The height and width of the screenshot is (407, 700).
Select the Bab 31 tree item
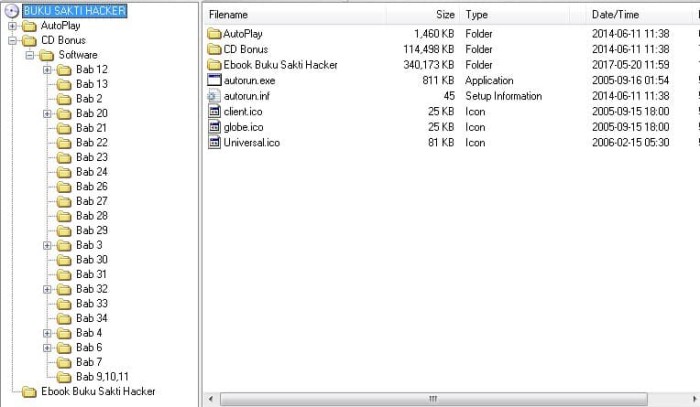91,274
